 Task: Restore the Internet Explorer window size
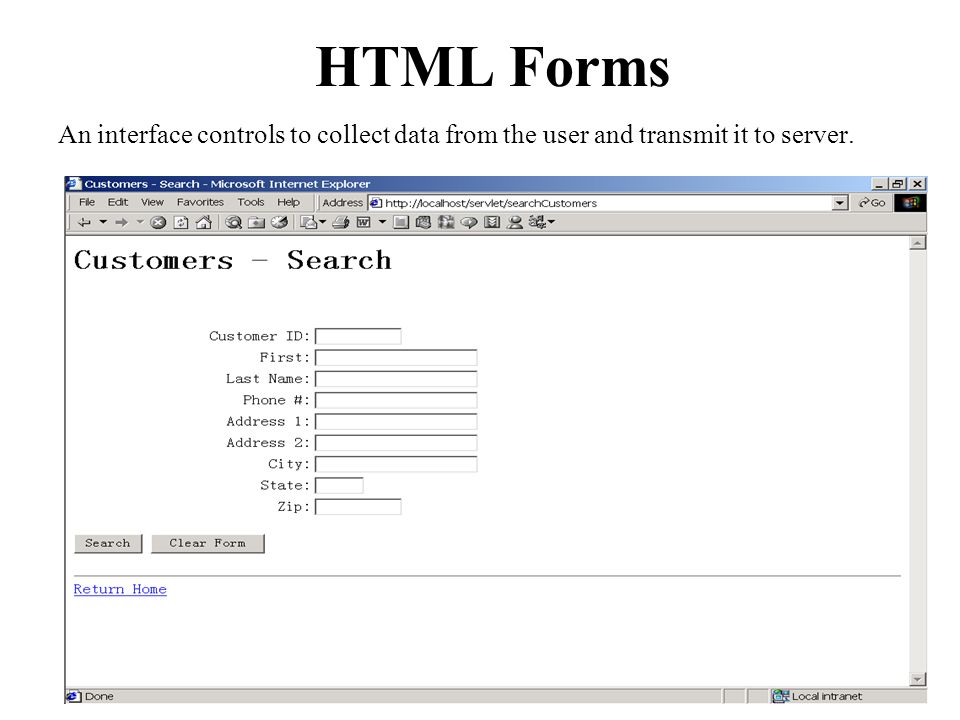pyautogui.click(x=898, y=184)
